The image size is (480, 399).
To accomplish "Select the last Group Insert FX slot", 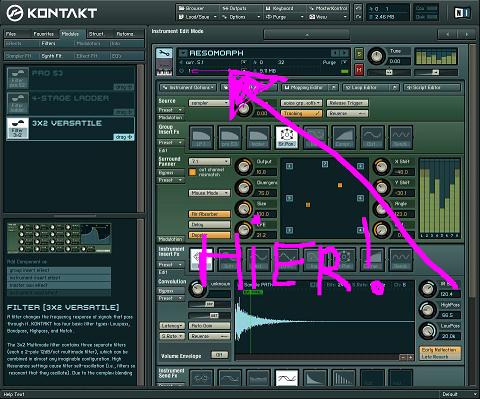I will click(401, 137).
